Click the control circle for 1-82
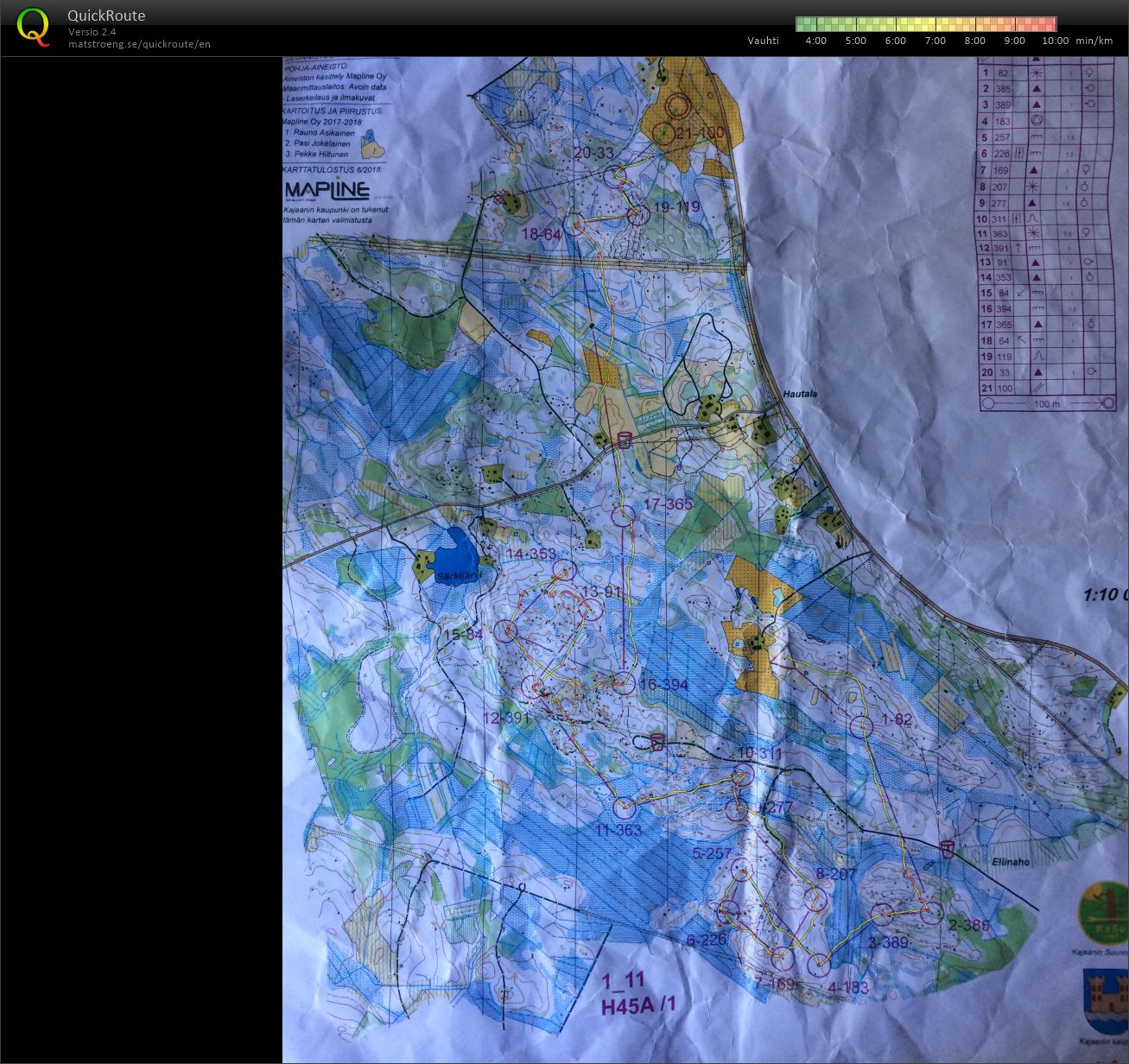The image size is (1129, 1064). 860,726
